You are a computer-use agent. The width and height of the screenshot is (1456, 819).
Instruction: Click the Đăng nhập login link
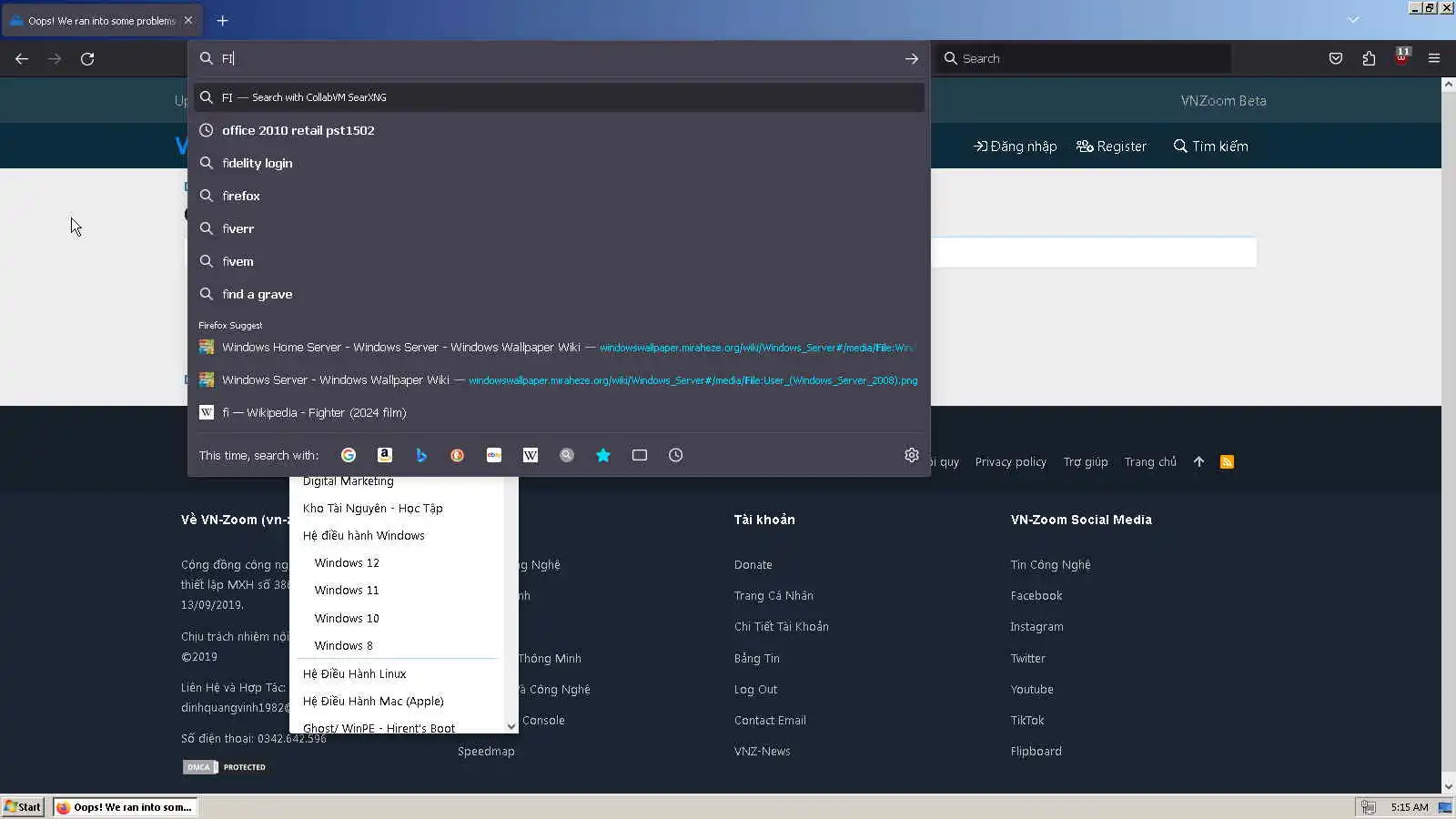pos(1016,147)
